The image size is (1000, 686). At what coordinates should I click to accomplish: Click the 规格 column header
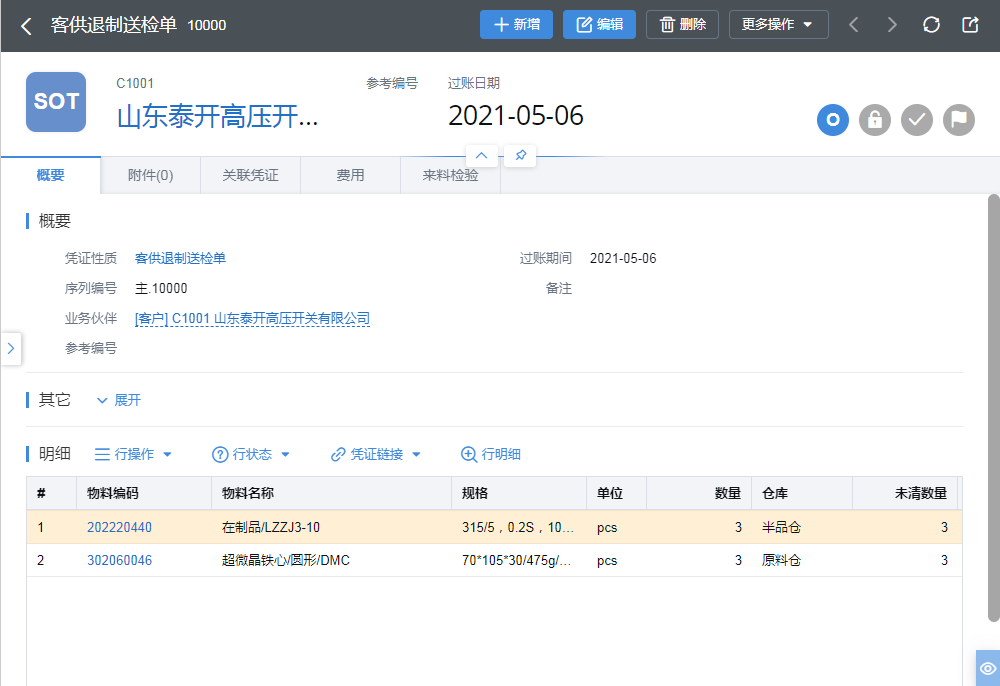tap(519, 493)
